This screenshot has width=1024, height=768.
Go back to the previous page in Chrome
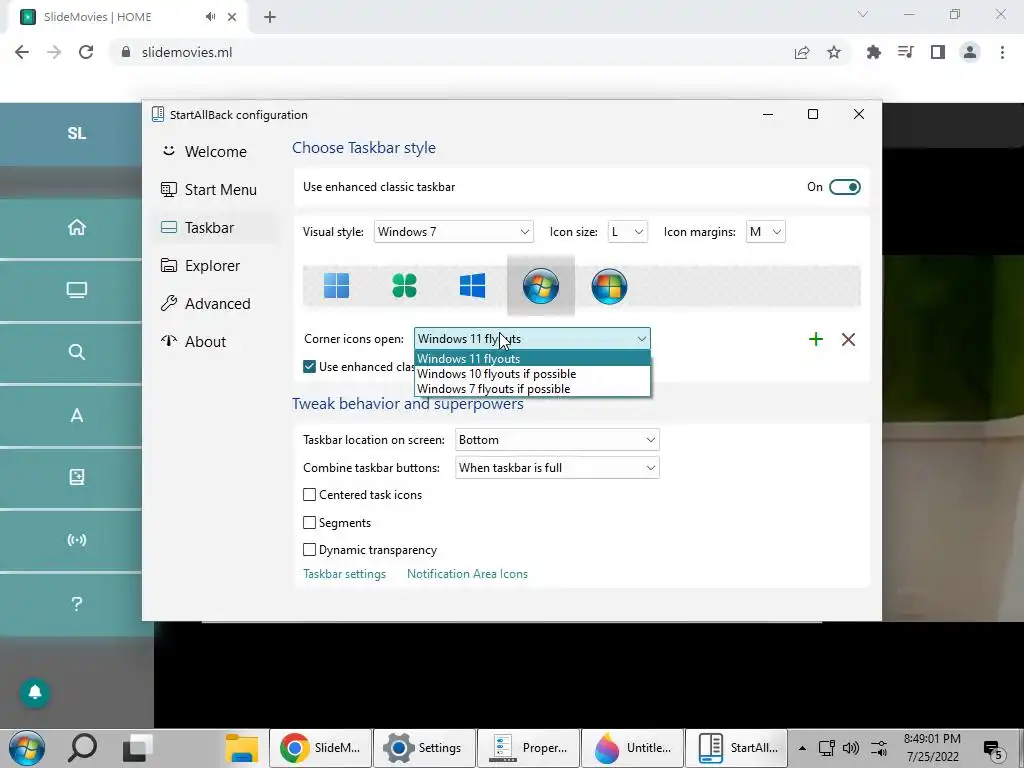coord(22,52)
